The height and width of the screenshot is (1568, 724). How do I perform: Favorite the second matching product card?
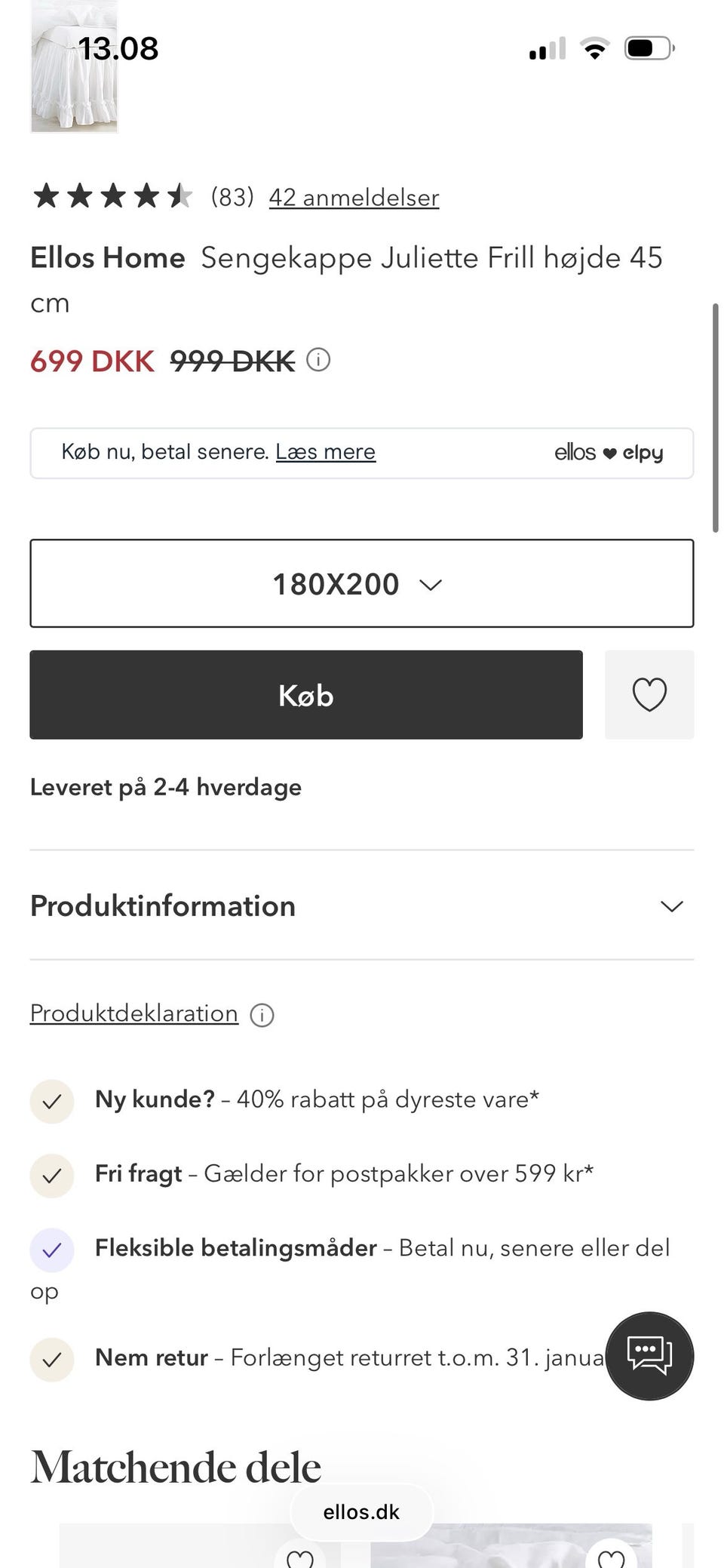(611, 1556)
